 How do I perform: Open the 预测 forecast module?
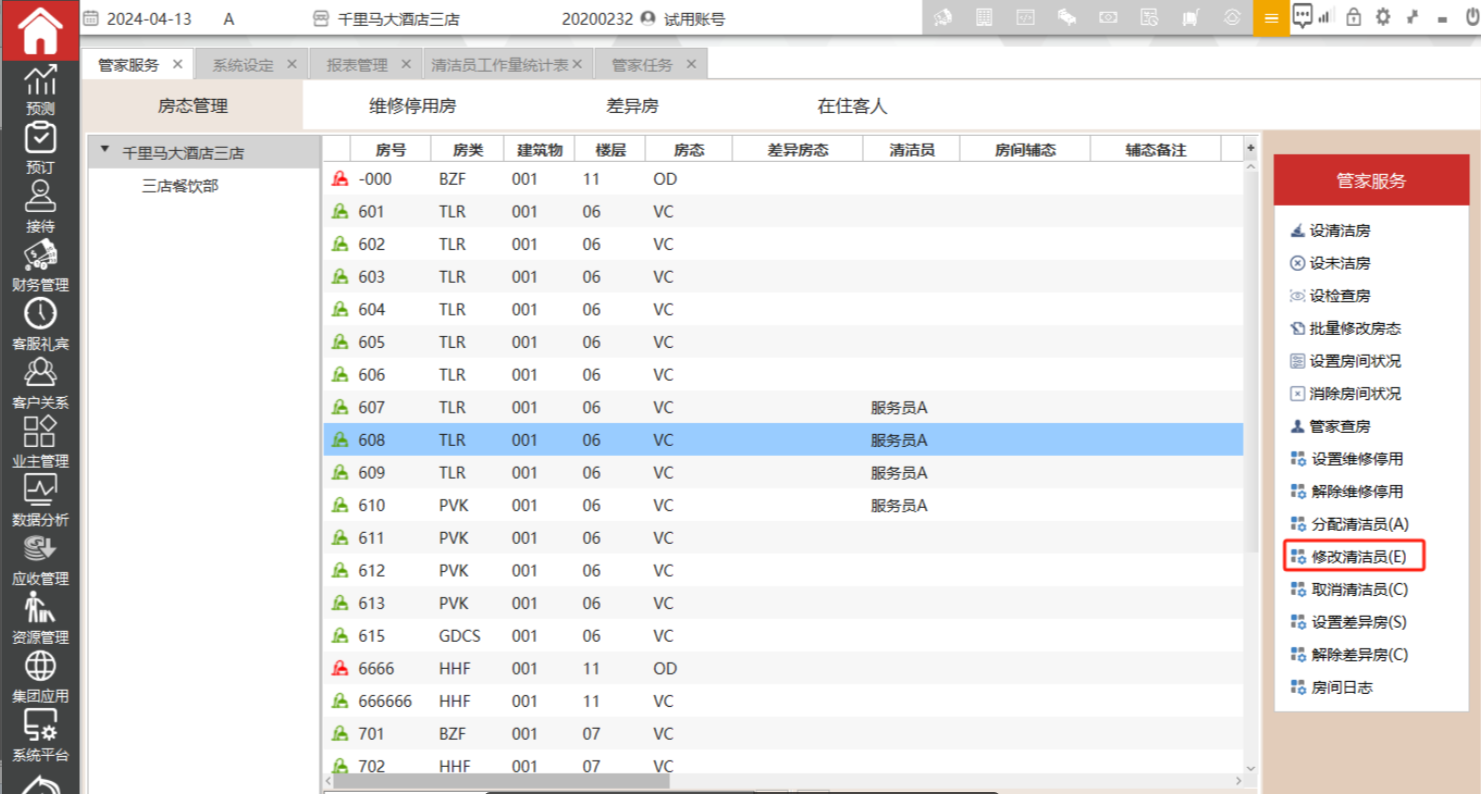click(40, 90)
